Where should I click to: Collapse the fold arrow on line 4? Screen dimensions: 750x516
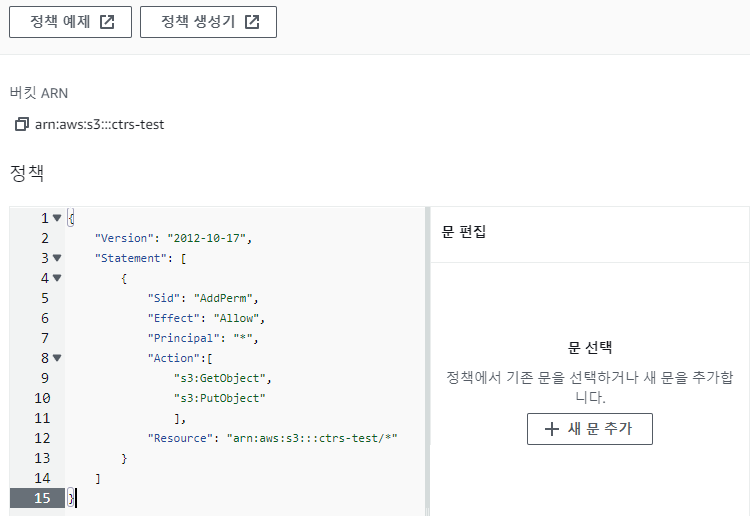coord(57,278)
